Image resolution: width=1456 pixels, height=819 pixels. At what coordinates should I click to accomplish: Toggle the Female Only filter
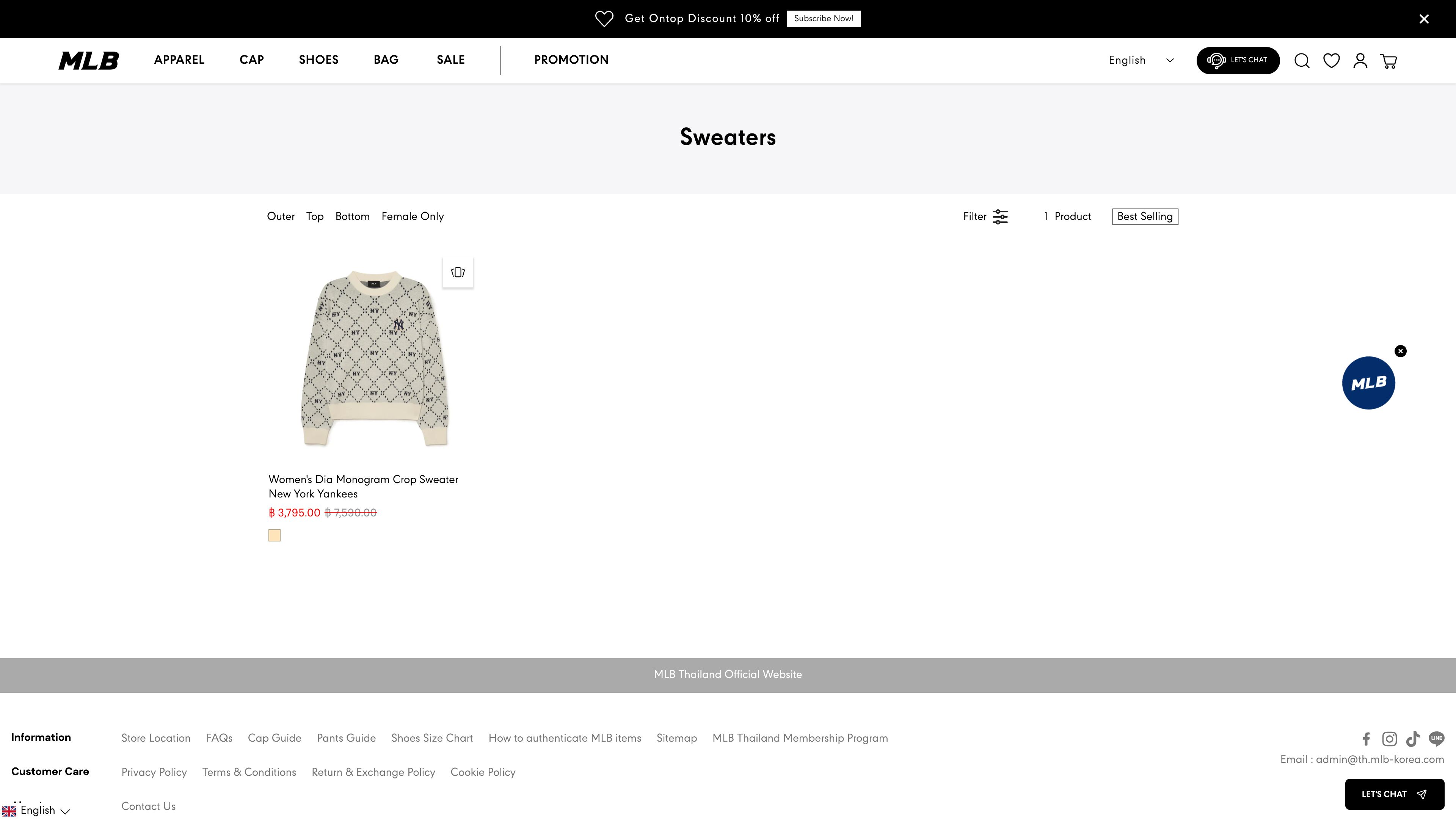412,217
